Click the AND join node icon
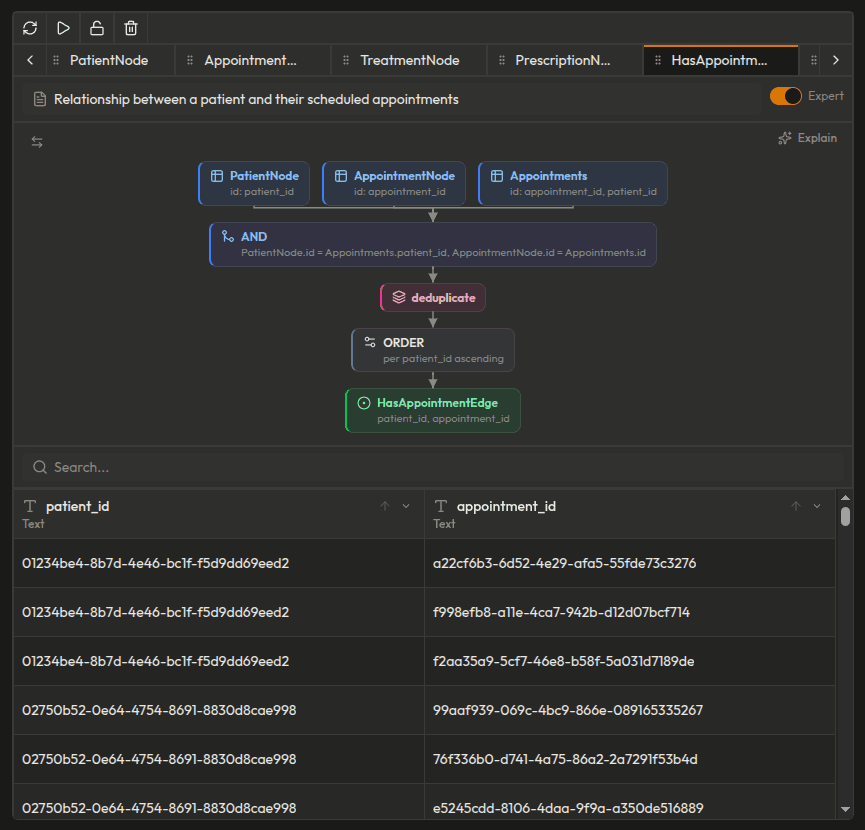Viewport: 865px width, 830px height. tap(228, 236)
